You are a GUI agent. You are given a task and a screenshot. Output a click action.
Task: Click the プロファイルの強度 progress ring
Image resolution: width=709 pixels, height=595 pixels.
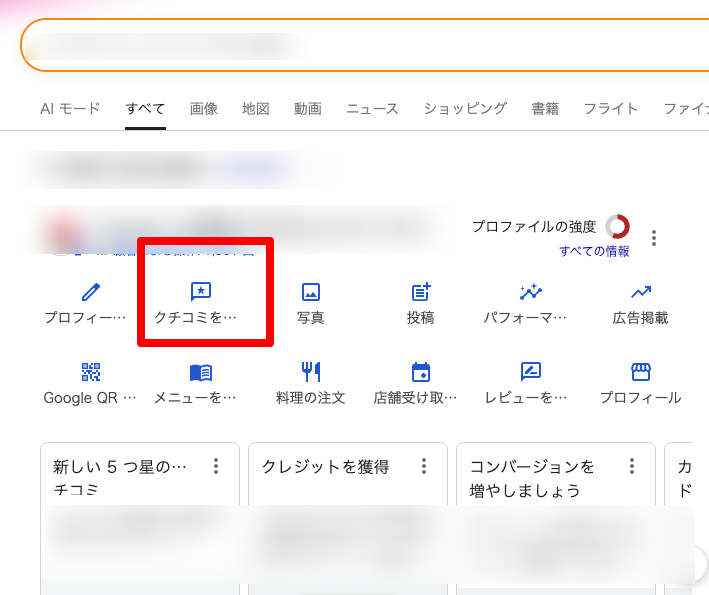click(617, 226)
